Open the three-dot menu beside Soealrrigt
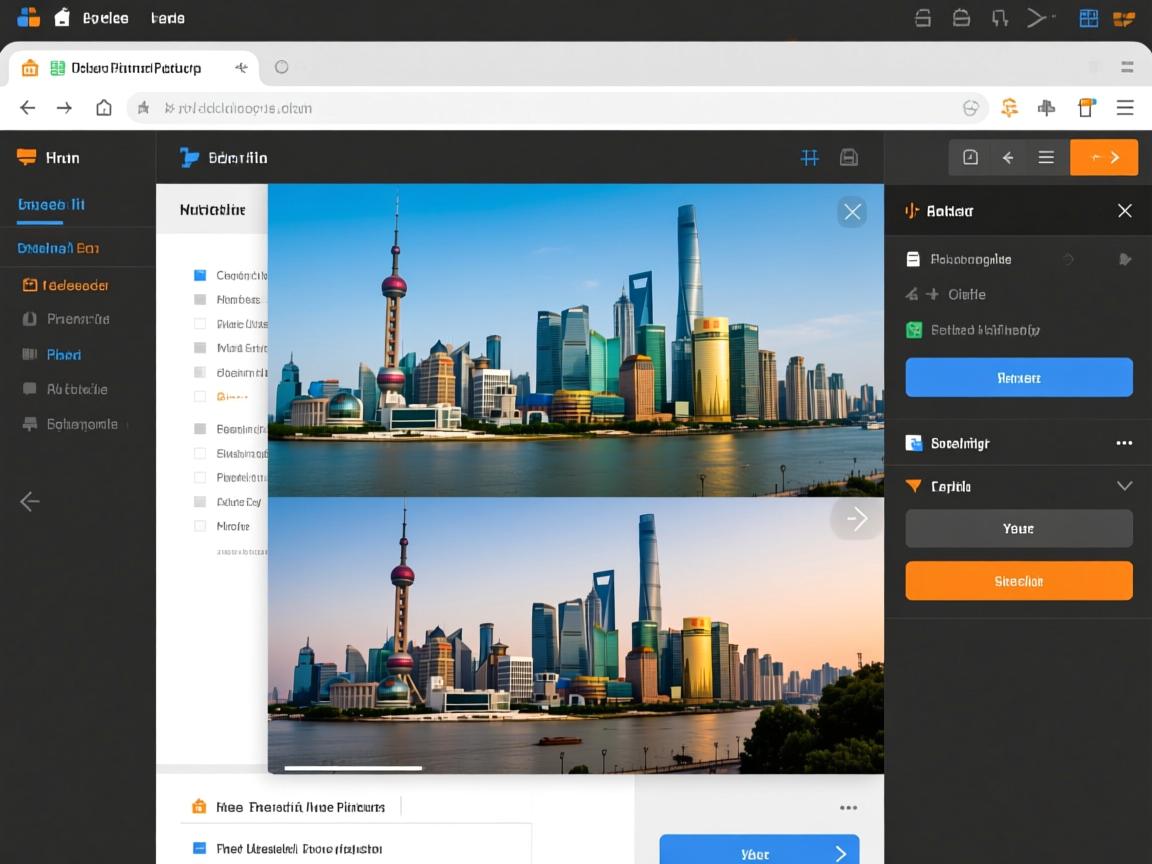This screenshot has width=1152, height=864. click(x=1124, y=443)
